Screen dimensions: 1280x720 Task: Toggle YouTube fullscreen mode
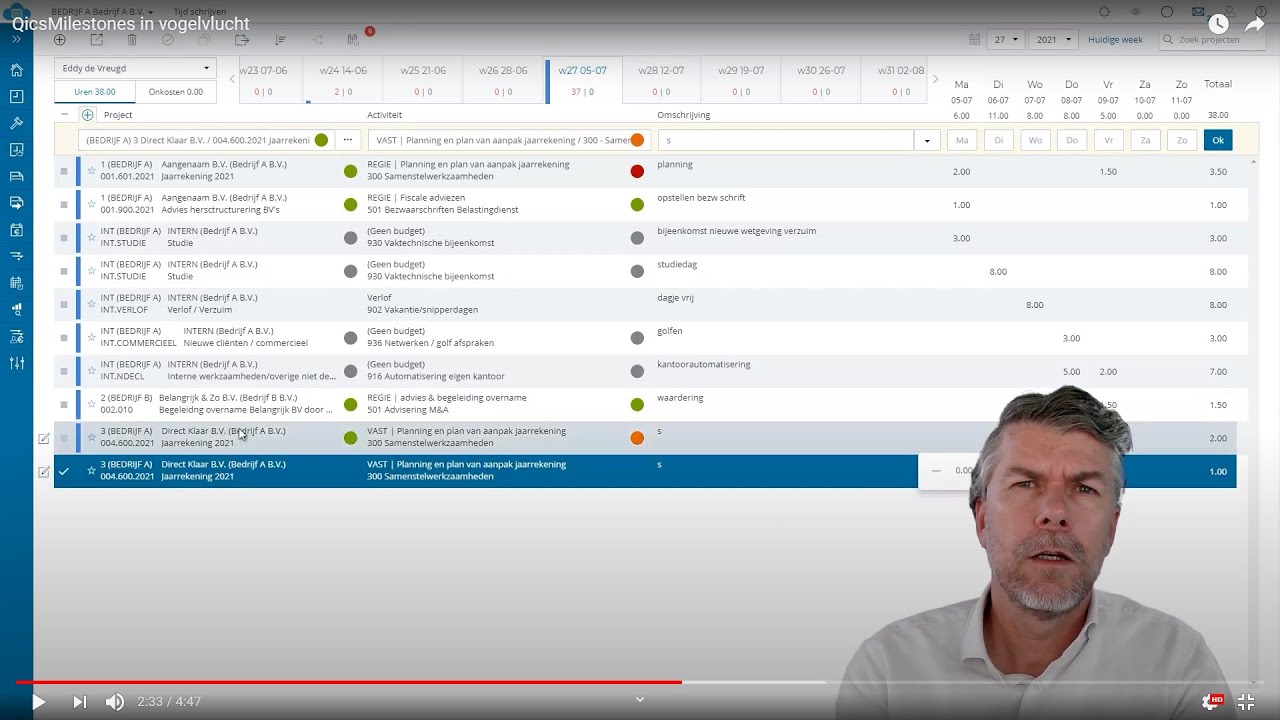pyautogui.click(x=1246, y=702)
